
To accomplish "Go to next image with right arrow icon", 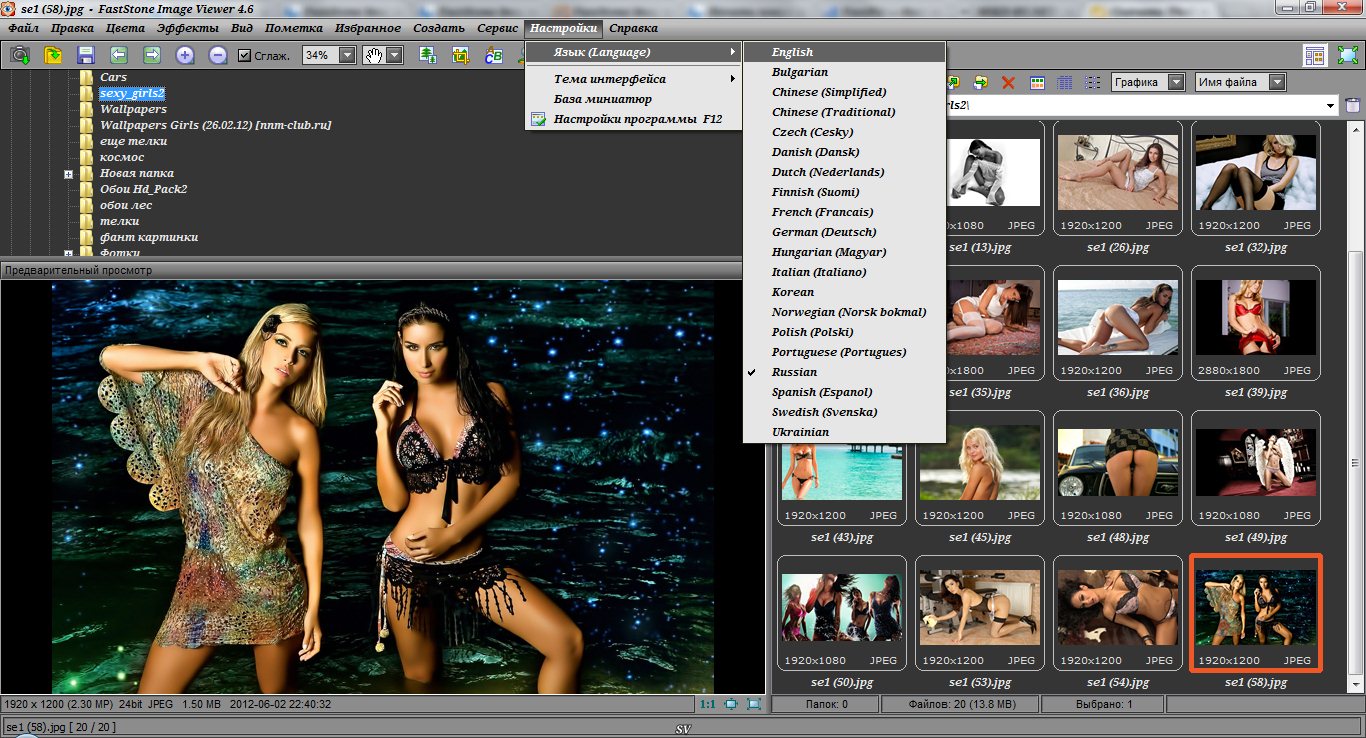I will point(152,56).
